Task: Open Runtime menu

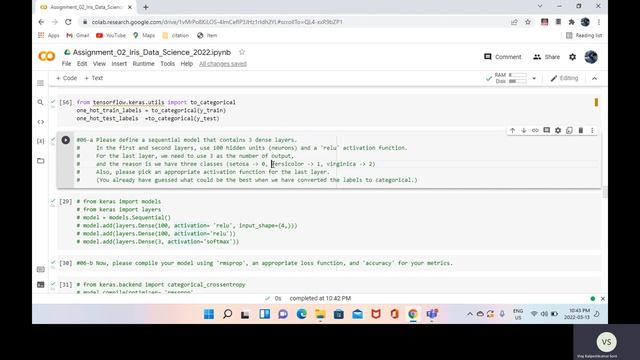Action: (143, 64)
